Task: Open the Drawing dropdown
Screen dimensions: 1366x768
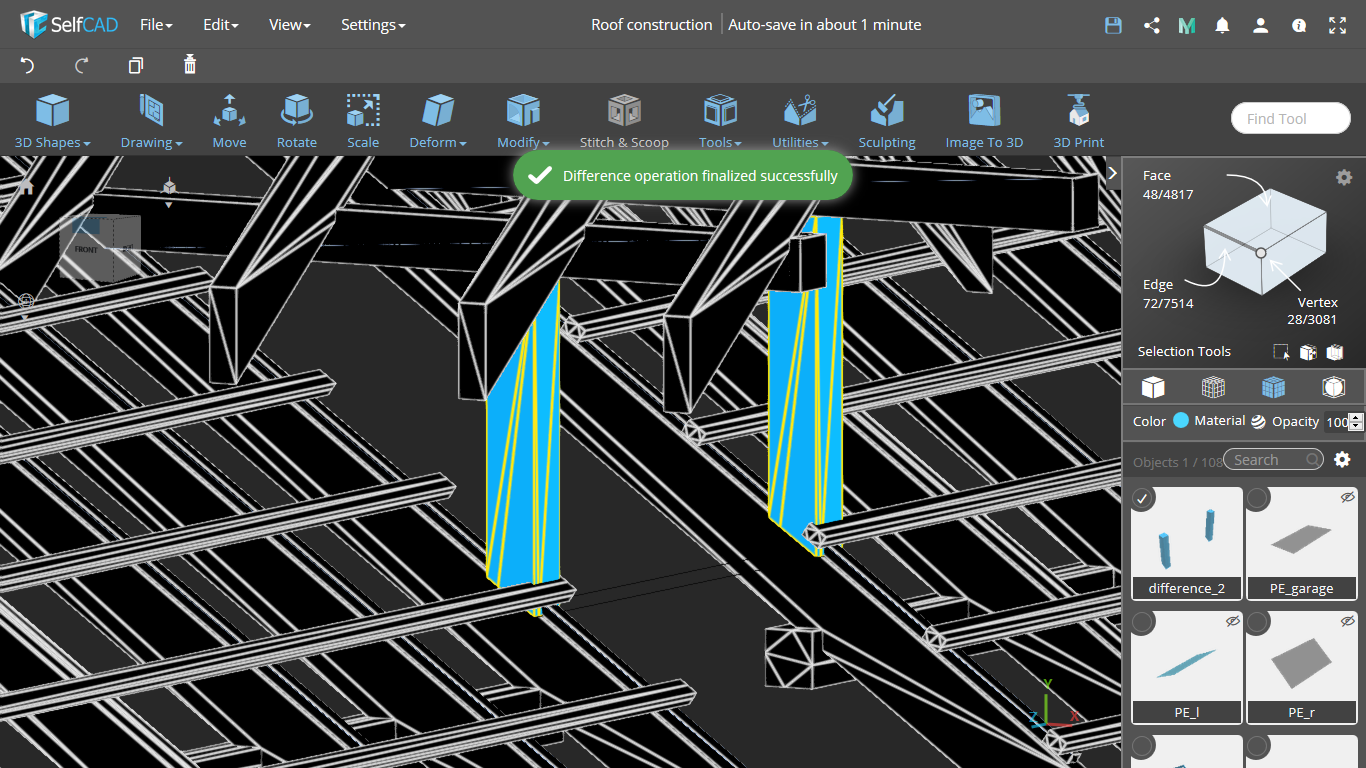Action: 151,121
